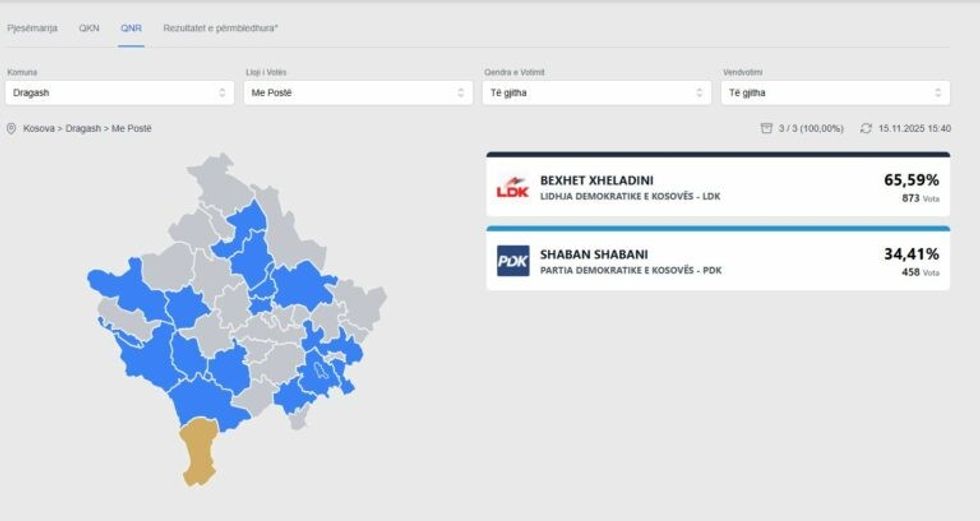Select the QNR tab
This screenshot has height=521, width=980.
coord(131,29)
